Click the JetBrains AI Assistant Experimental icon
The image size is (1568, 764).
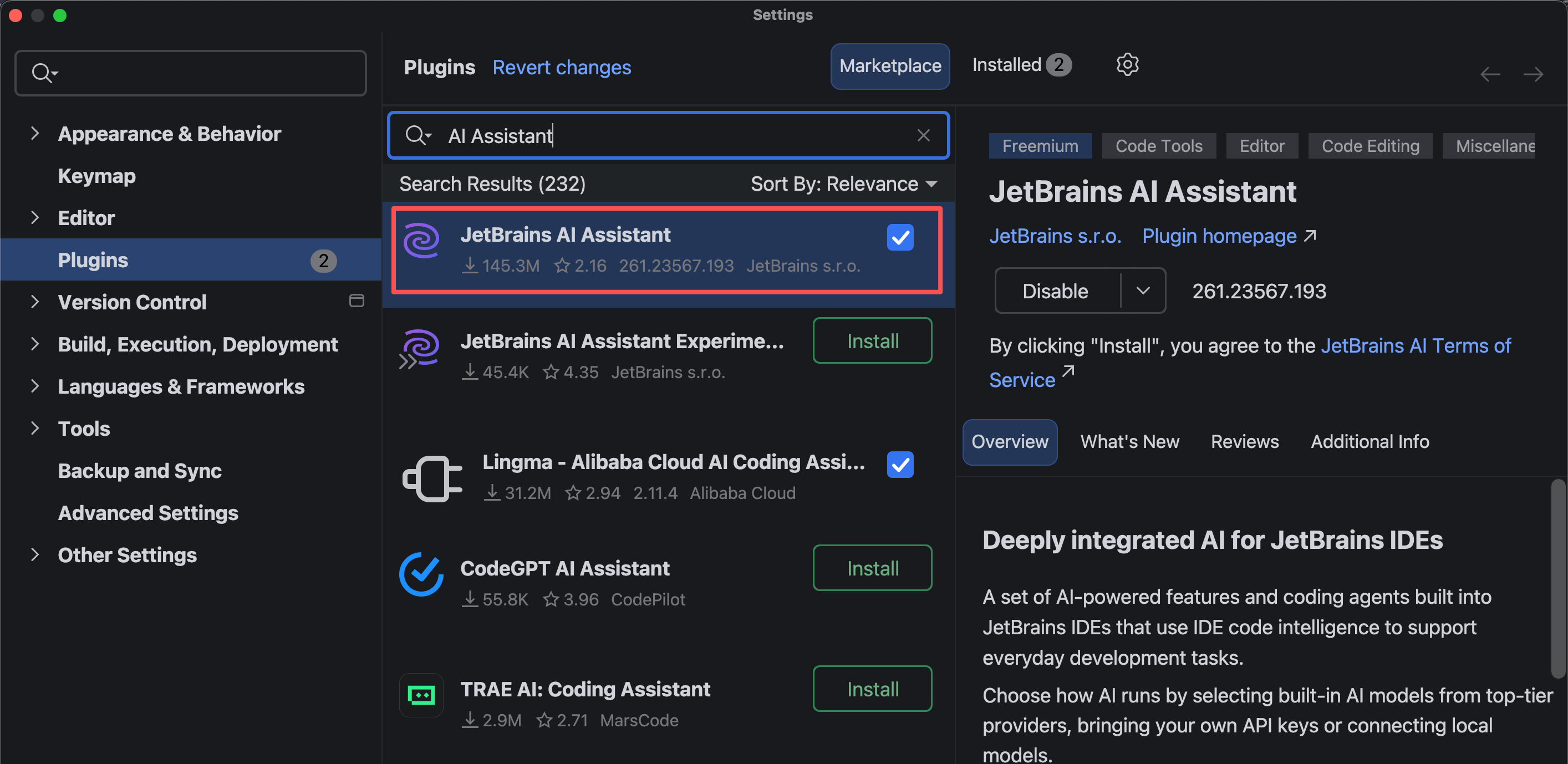[420, 348]
